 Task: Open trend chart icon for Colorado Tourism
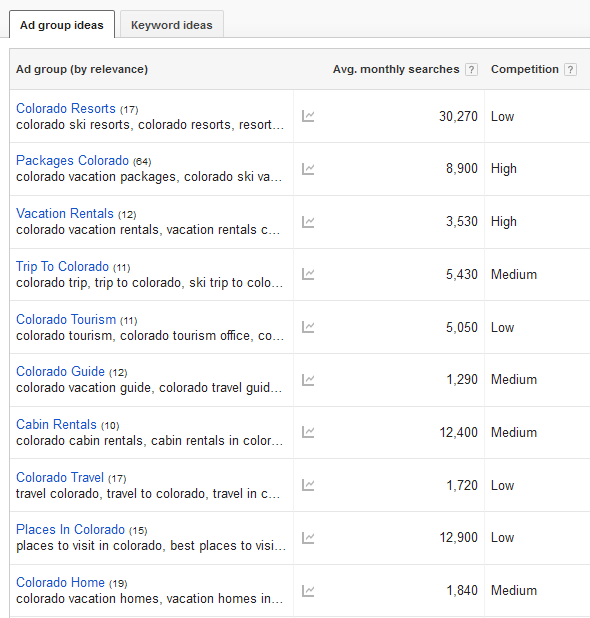tap(308, 327)
